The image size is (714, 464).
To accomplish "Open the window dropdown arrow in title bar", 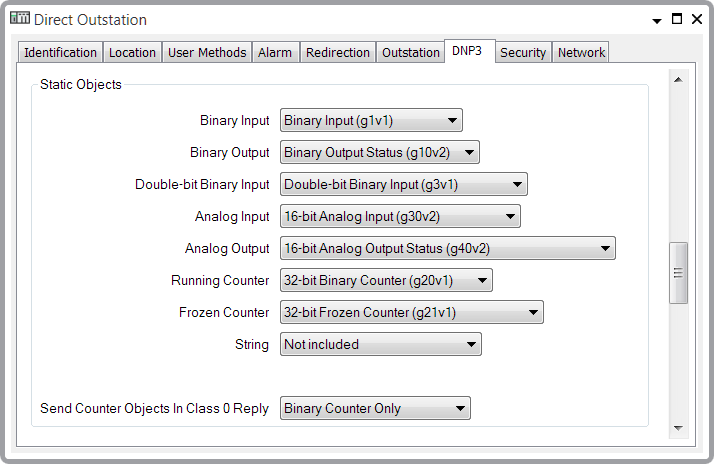I will click(x=656, y=20).
